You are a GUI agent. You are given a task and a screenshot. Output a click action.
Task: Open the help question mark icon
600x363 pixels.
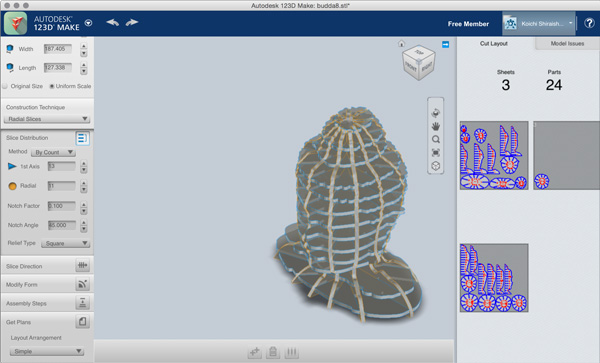tap(589, 23)
